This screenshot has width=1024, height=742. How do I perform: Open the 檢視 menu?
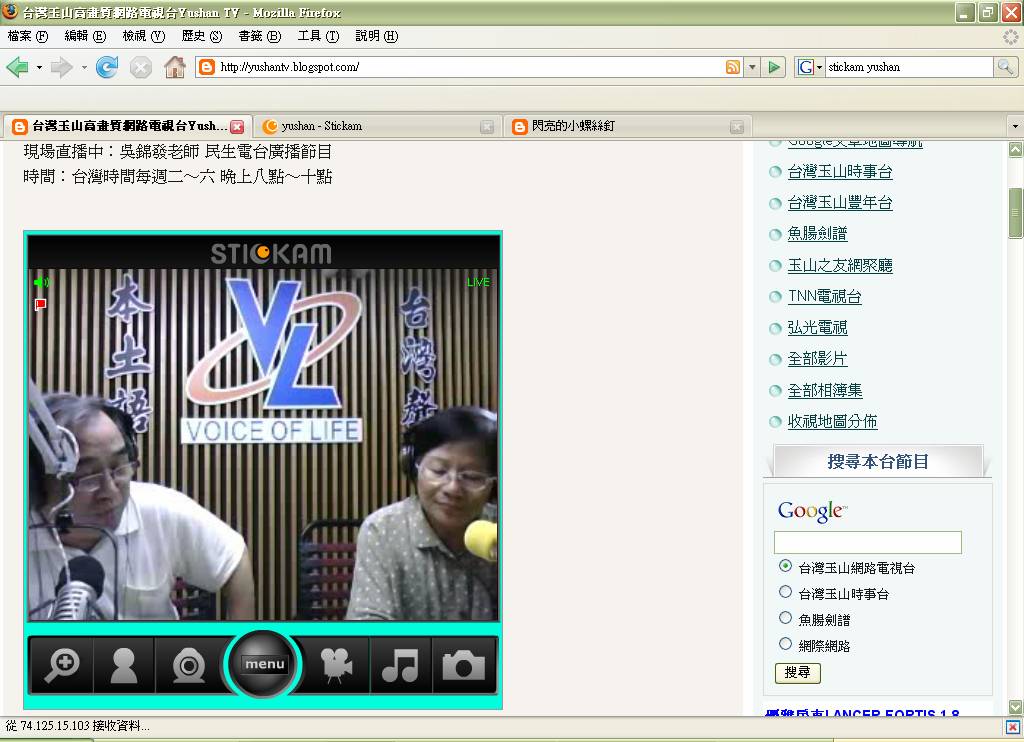point(144,36)
